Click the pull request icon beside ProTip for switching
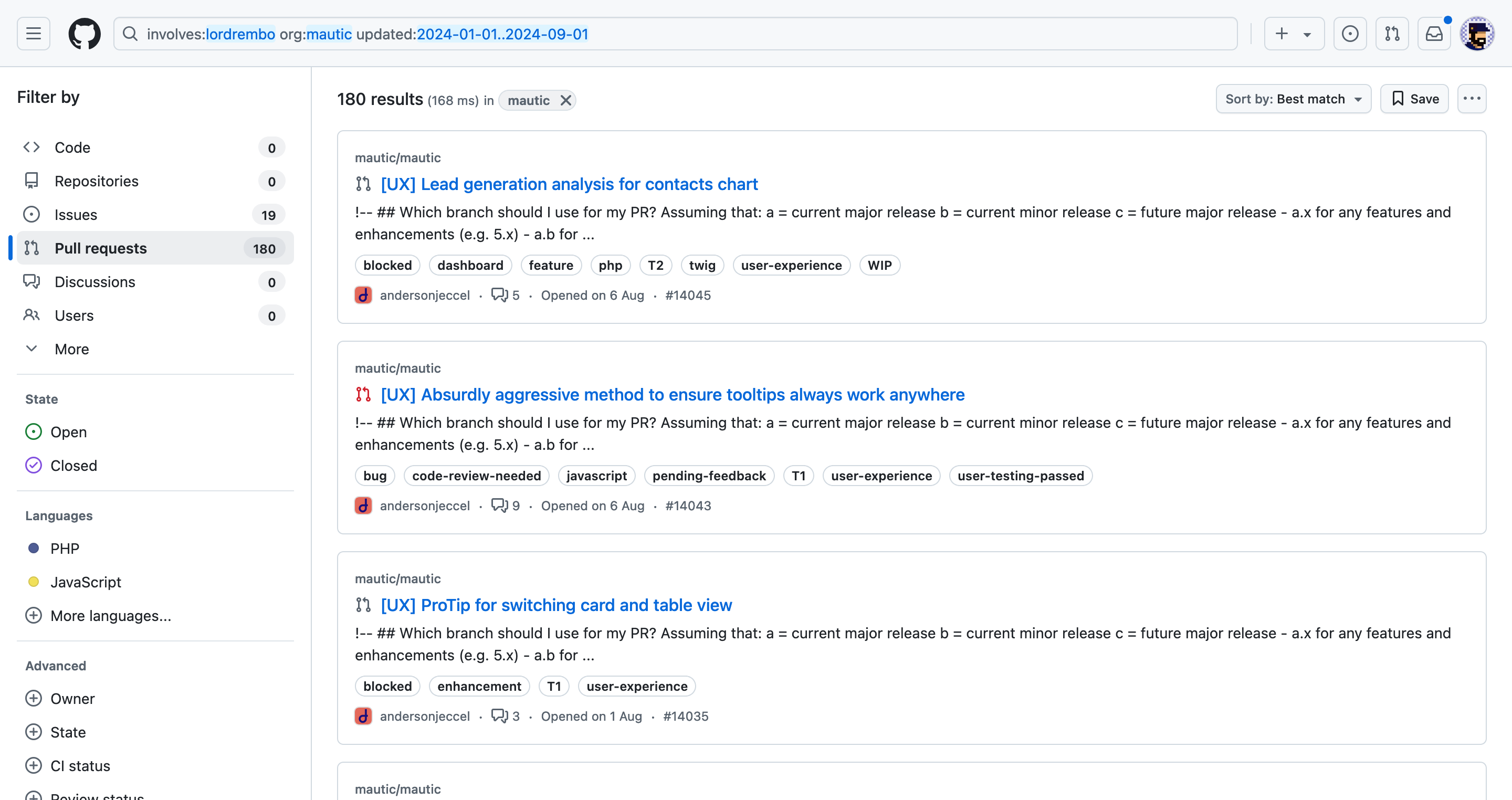1512x800 pixels. [x=363, y=605]
